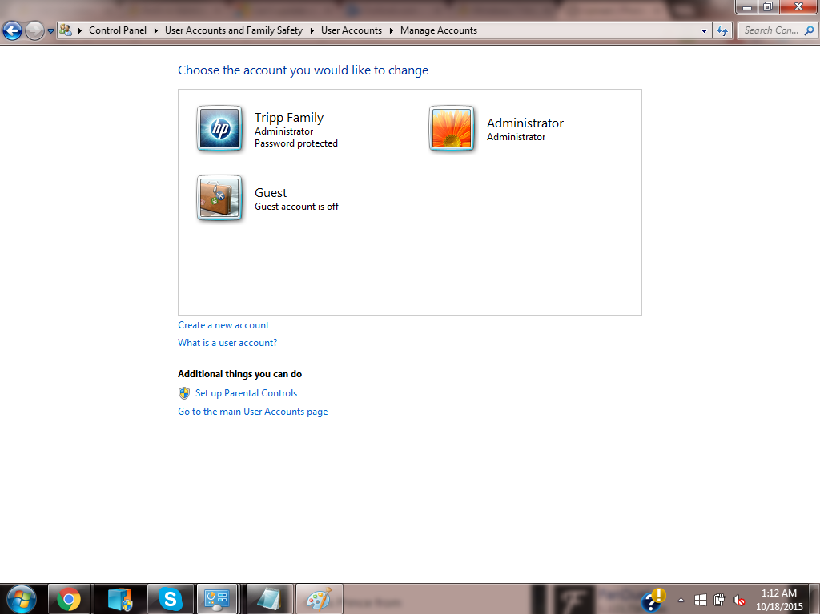Open the Tripp Family account picture

pos(220,129)
